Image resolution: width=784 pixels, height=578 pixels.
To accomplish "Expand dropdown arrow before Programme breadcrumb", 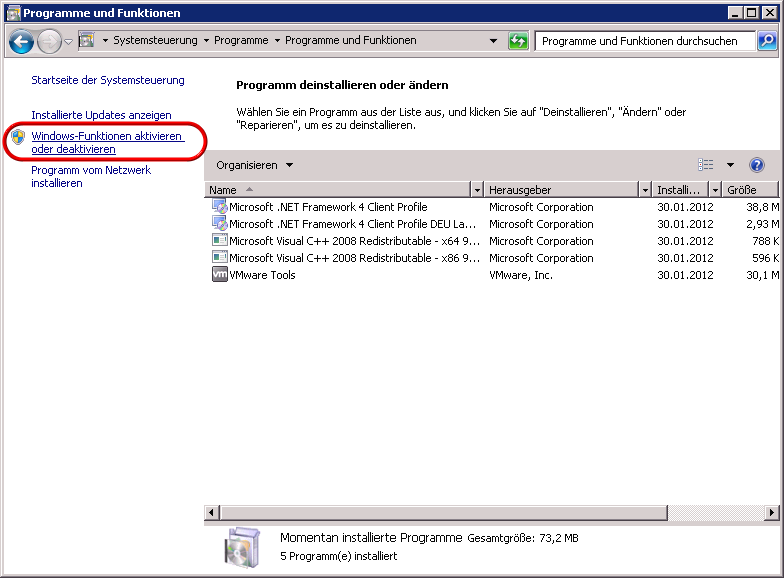I will click(x=206, y=40).
